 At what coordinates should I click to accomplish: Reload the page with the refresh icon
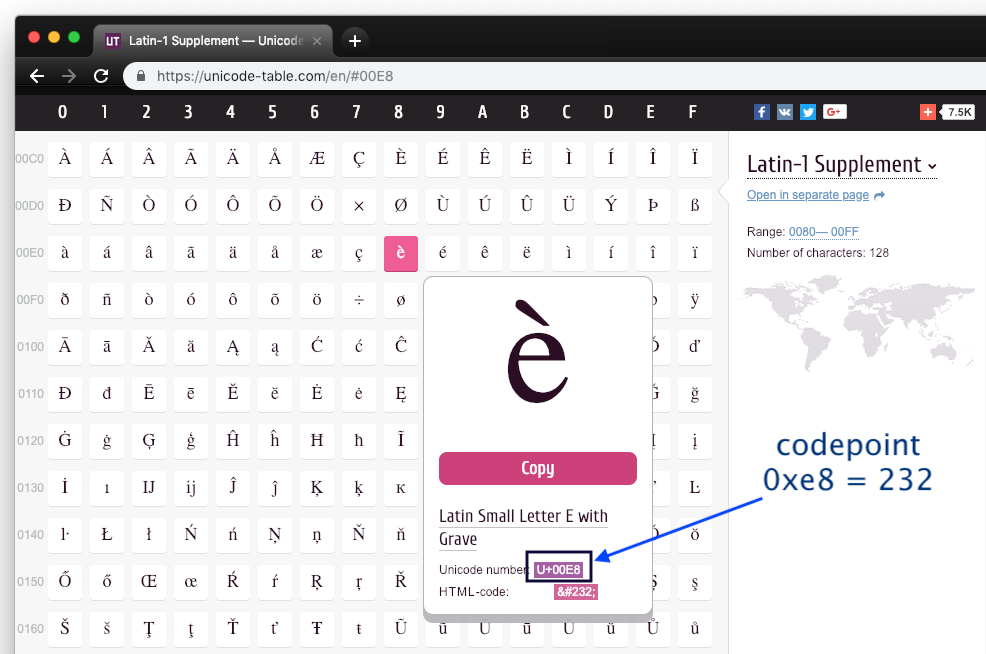(x=100, y=76)
